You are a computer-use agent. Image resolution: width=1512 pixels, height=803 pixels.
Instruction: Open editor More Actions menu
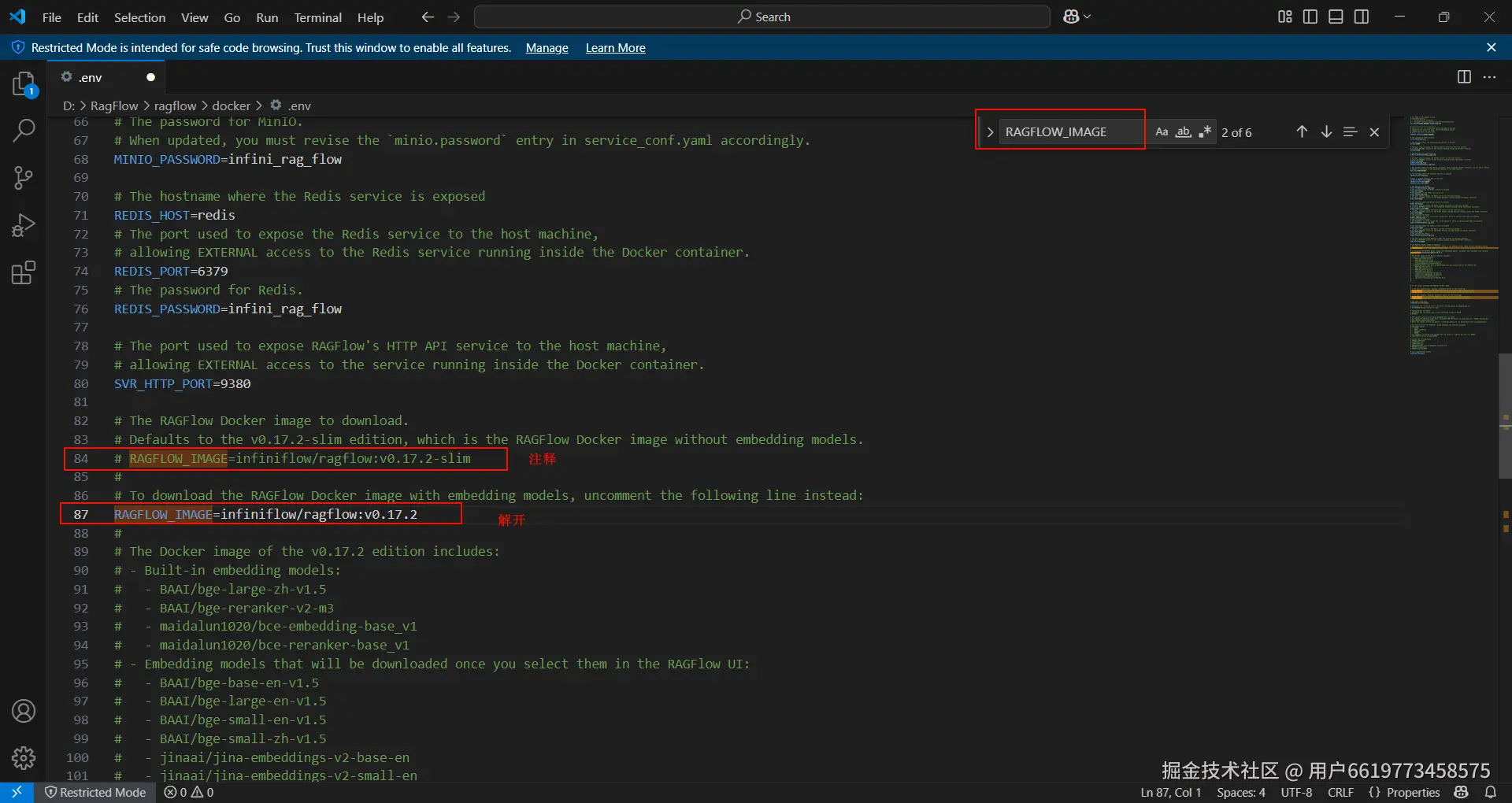click(1489, 77)
